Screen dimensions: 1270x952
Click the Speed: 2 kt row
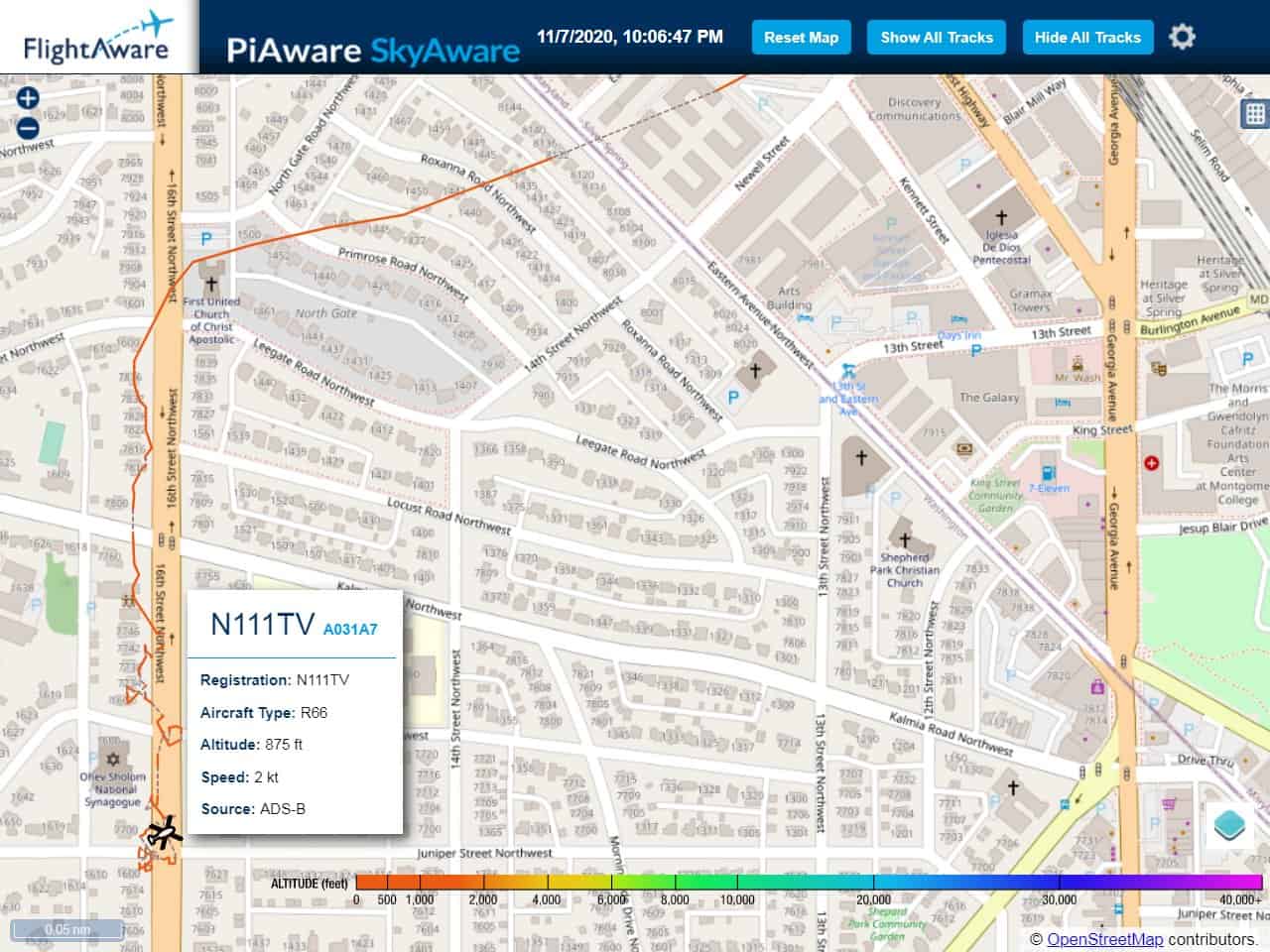click(239, 777)
